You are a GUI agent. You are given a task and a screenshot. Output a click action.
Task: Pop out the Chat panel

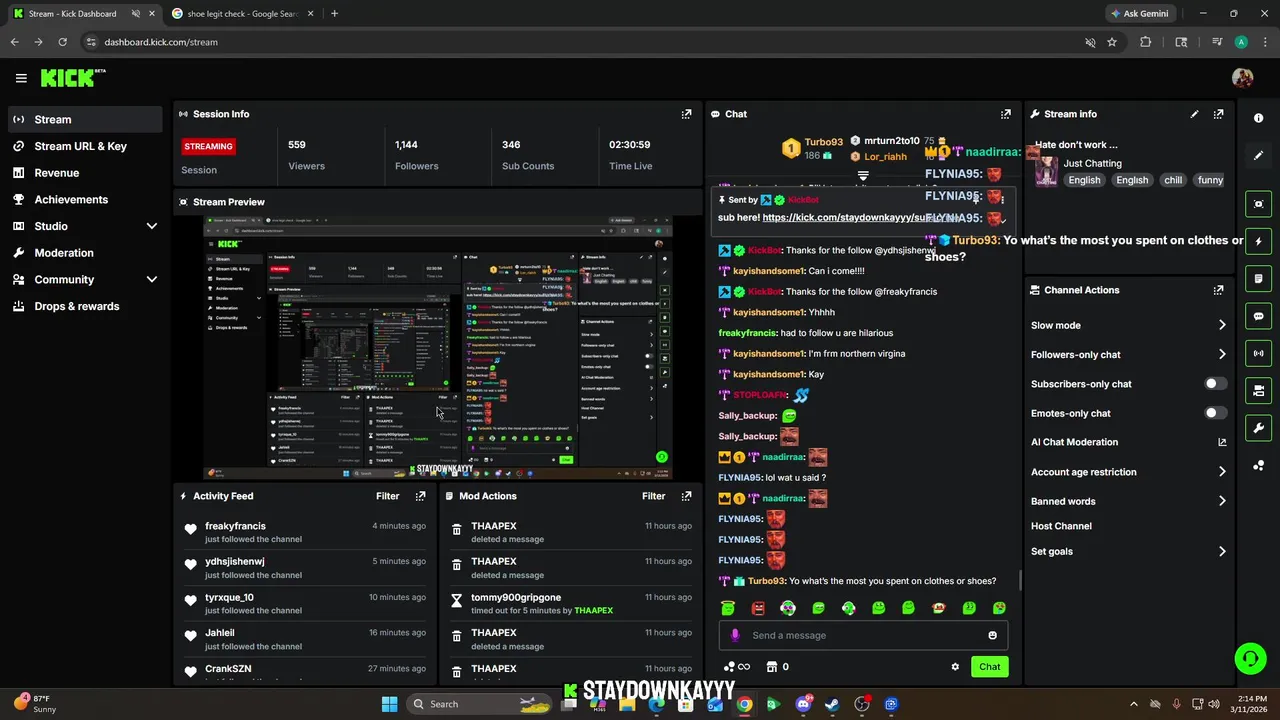1006,114
